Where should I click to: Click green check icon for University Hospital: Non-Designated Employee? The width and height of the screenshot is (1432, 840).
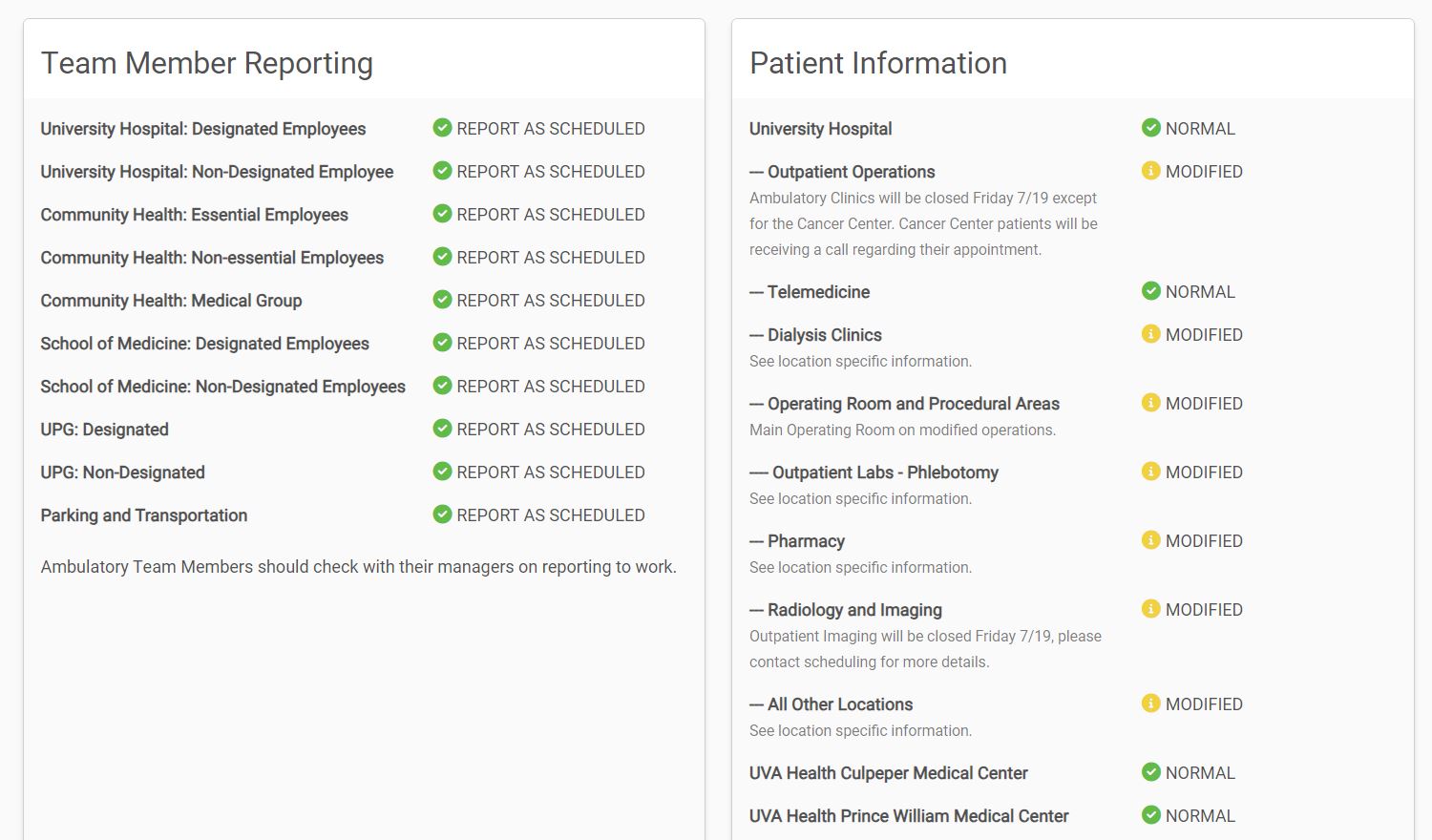click(442, 170)
